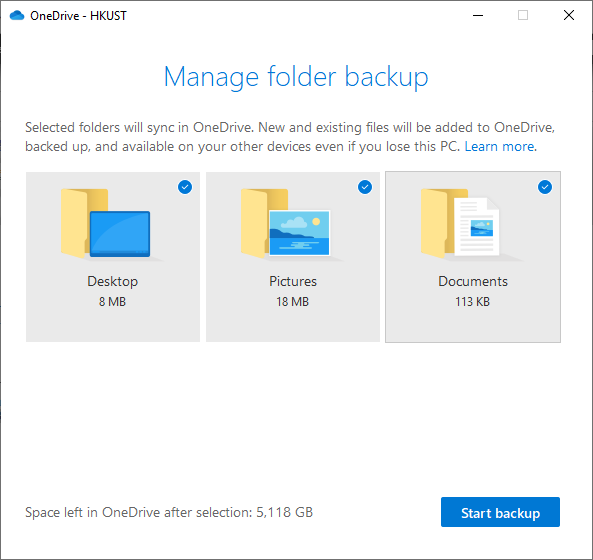593x560 pixels.
Task: Click the 113 KB size text
Action: pos(472,302)
